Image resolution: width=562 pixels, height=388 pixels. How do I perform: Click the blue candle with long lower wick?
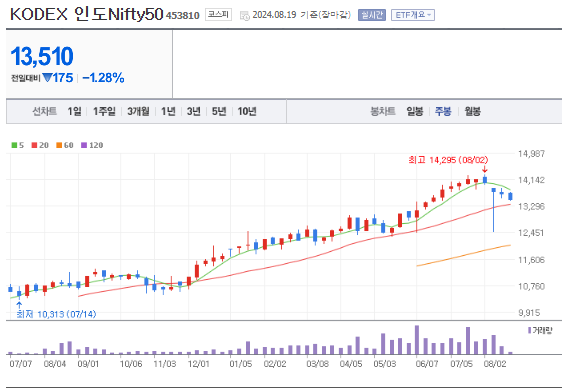(x=494, y=210)
